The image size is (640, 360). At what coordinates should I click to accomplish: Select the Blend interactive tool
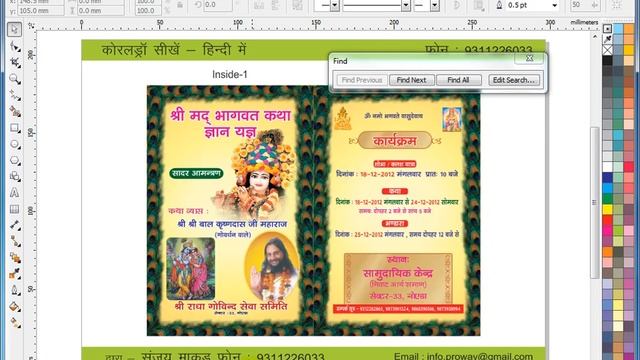click(x=15, y=258)
